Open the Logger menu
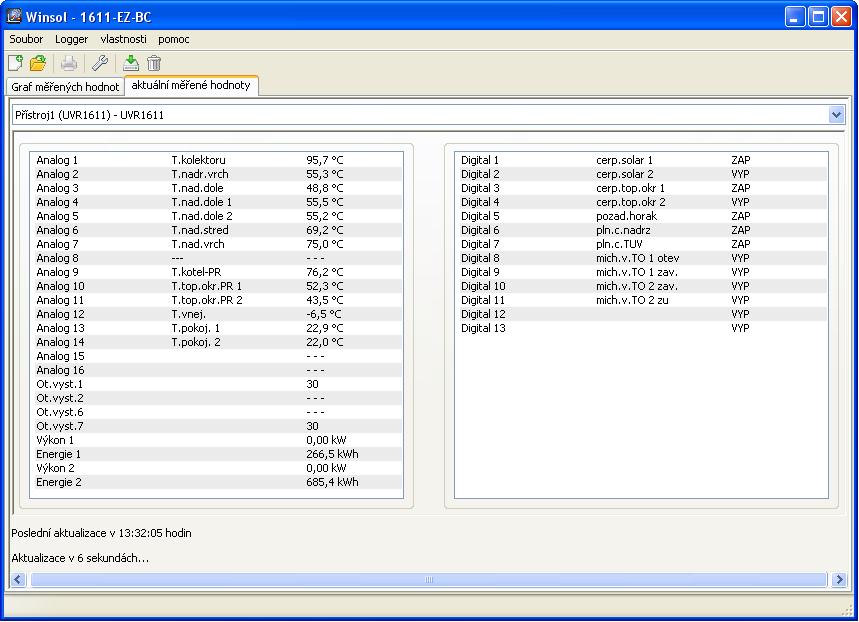 71,39
